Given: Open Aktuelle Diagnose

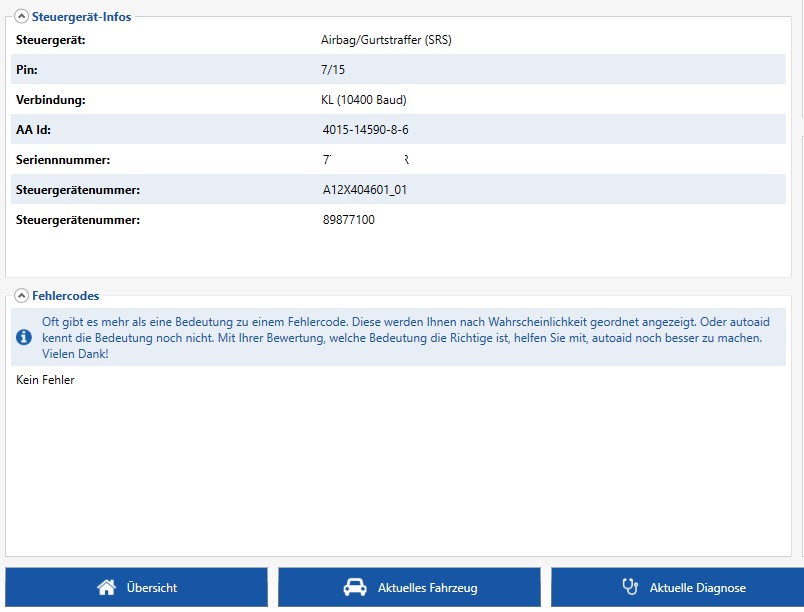Looking at the screenshot, I should point(677,587).
